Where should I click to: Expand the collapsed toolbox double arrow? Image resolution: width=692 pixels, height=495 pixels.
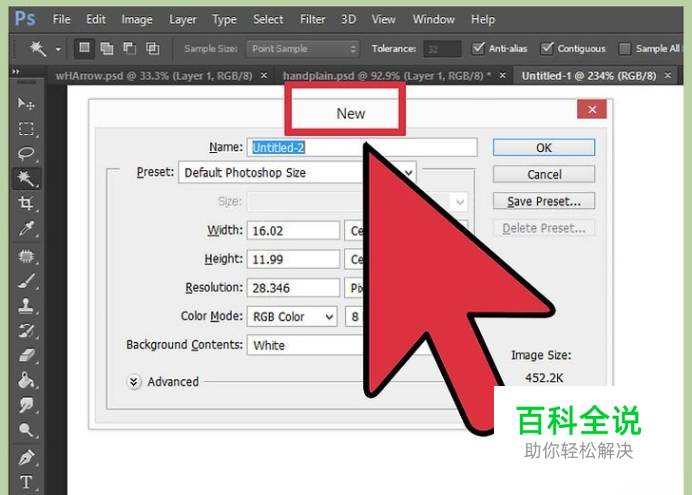coord(16,71)
